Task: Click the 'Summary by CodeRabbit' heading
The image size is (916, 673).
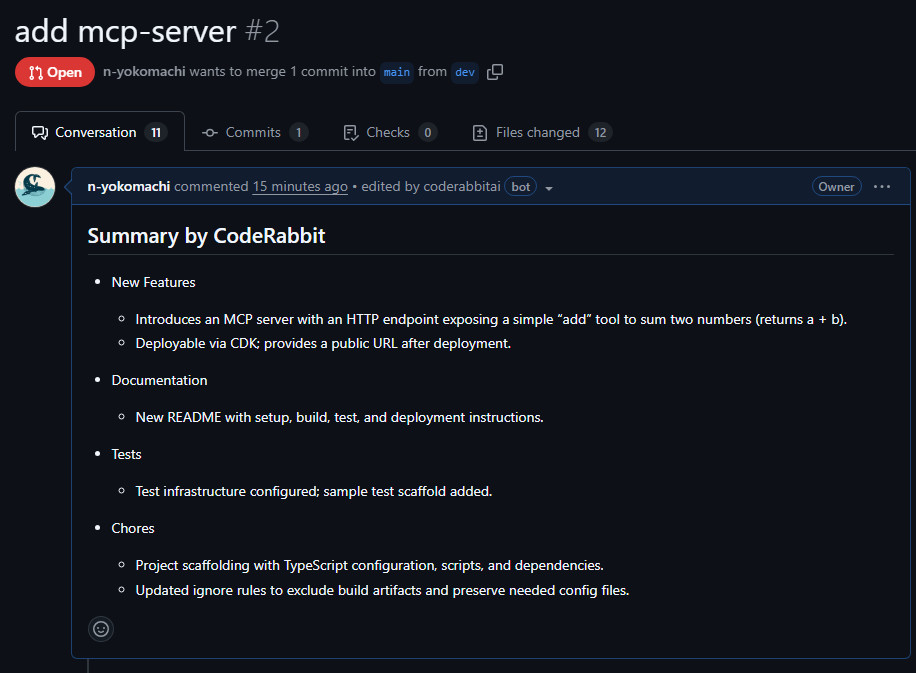Action: (x=206, y=235)
